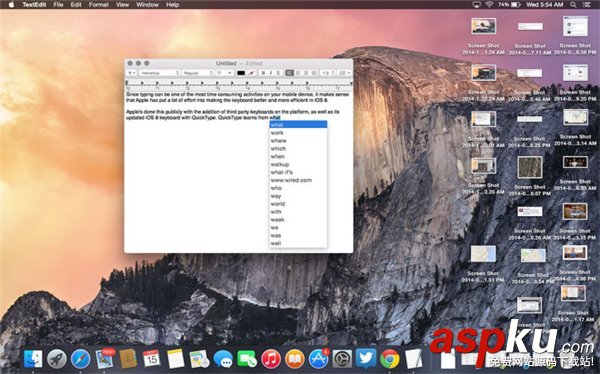The height and width of the screenshot is (374, 600).
Task: Open Notes from the Dock
Action: pyautogui.click(x=176, y=359)
